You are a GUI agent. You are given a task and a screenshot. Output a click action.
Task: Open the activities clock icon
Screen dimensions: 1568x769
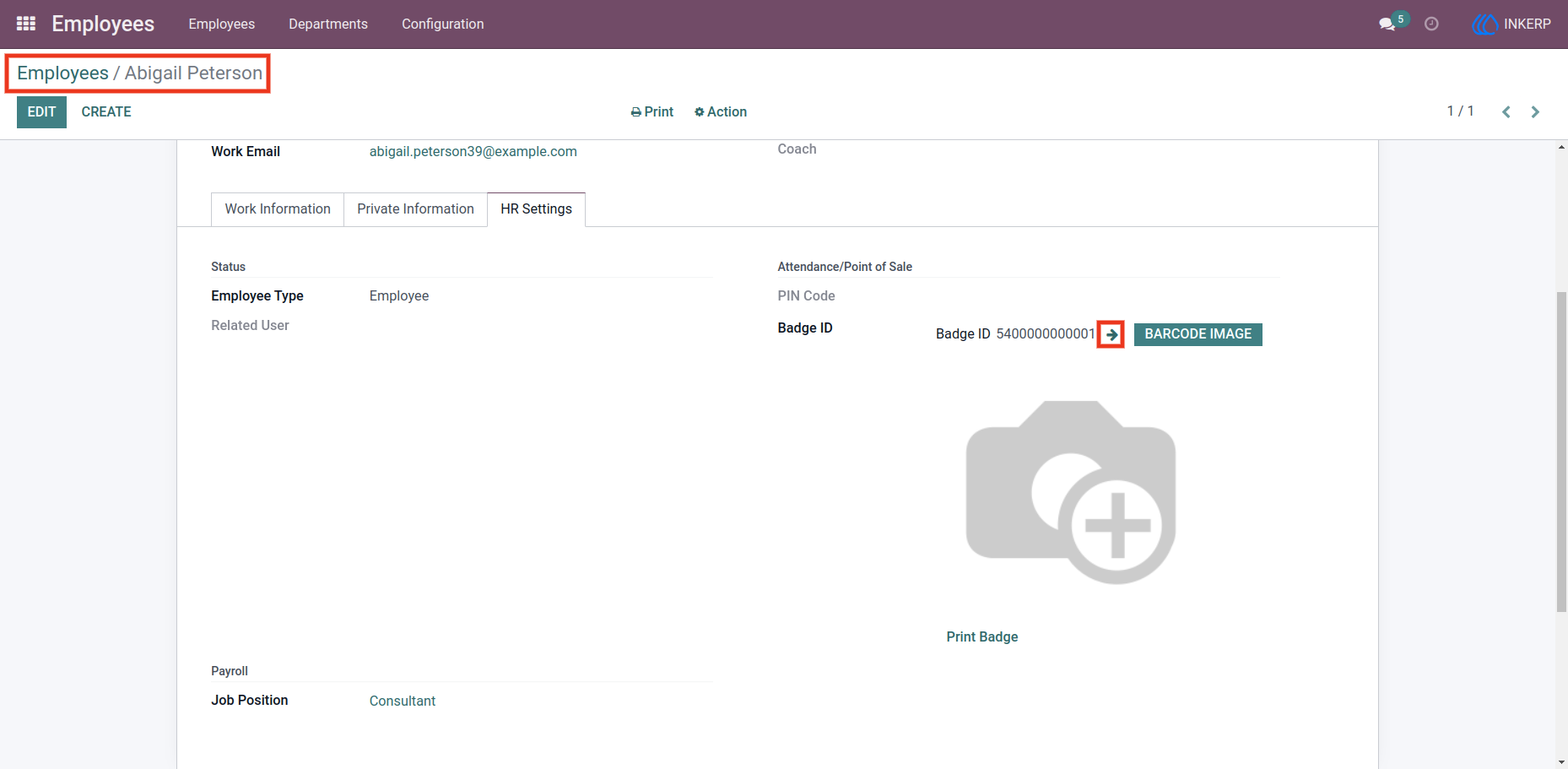pyautogui.click(x=1431, y=24)
